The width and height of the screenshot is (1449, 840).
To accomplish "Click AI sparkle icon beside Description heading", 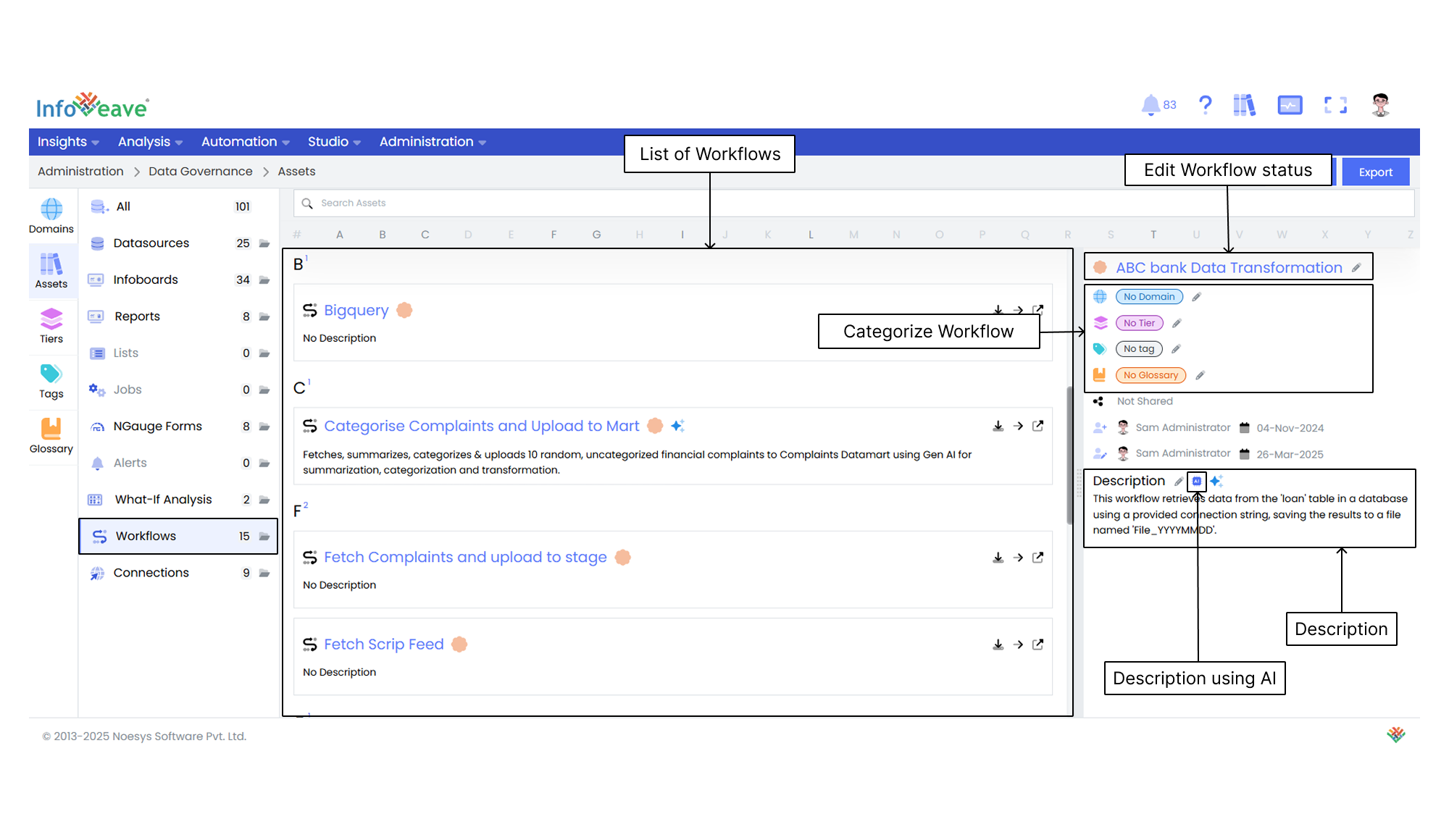I will coord(1216,481).
